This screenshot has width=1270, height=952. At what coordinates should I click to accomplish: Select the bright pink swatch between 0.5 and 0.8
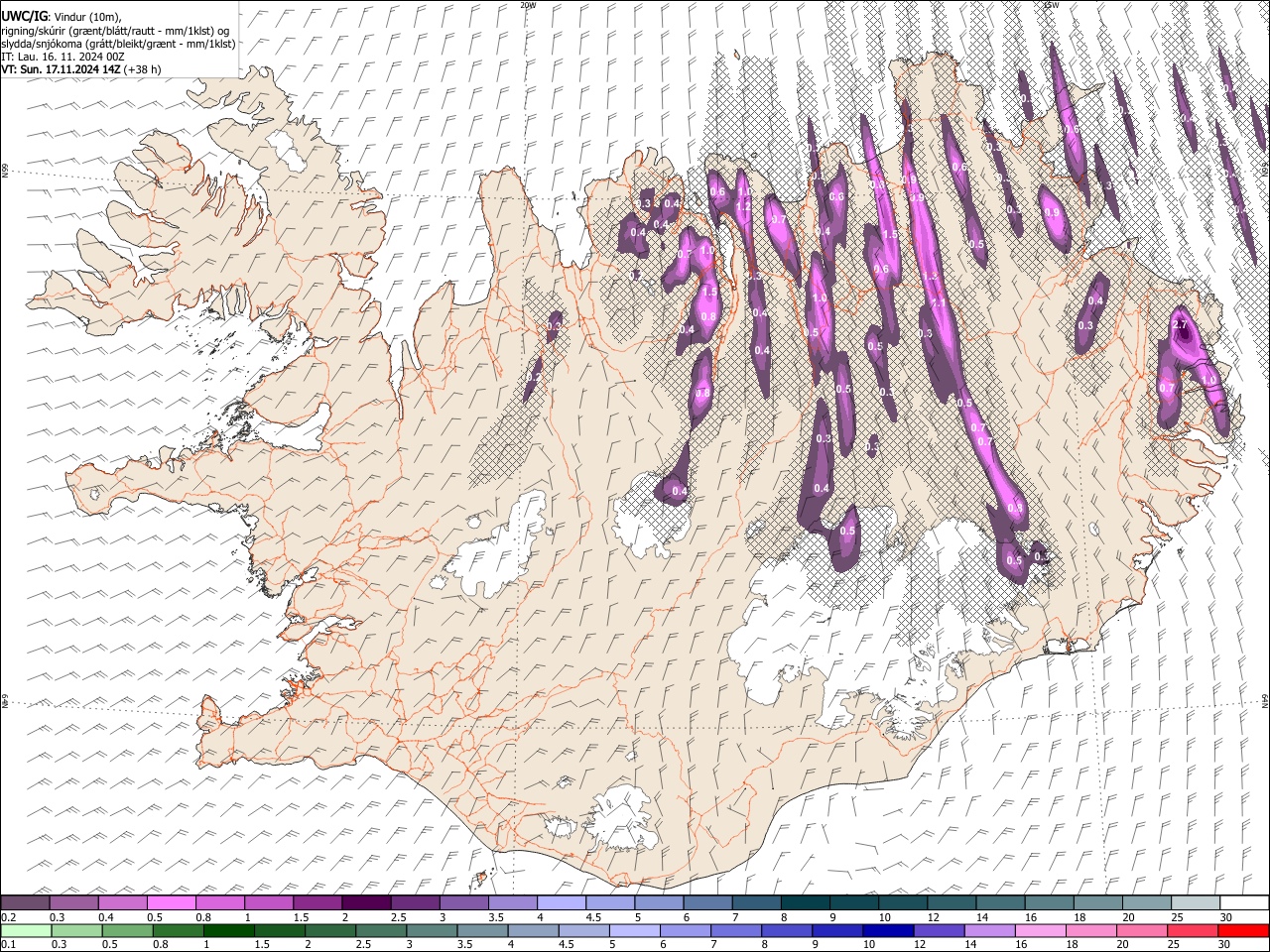[x=172, y=902]
